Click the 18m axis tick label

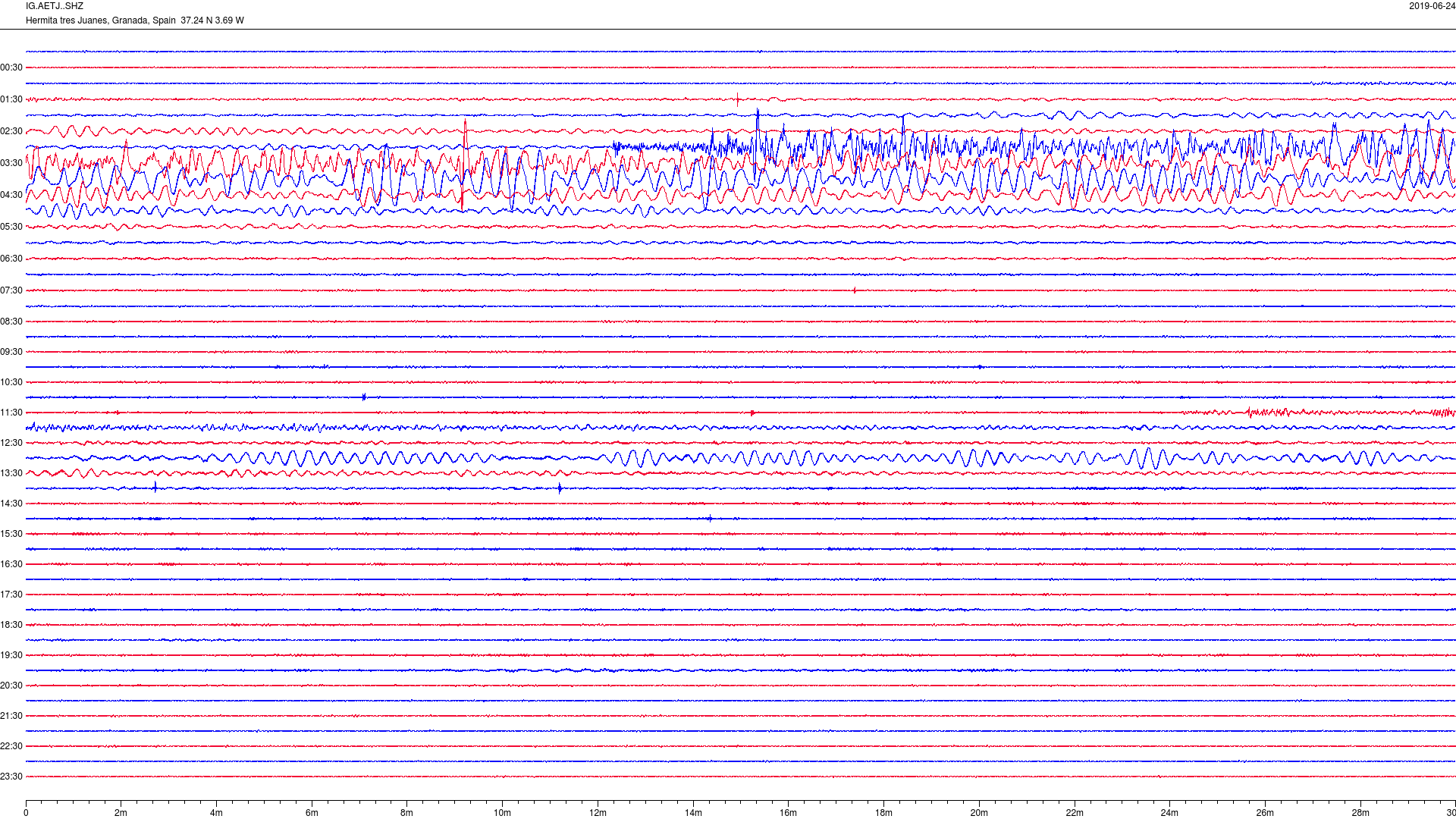tap(883, 813)
